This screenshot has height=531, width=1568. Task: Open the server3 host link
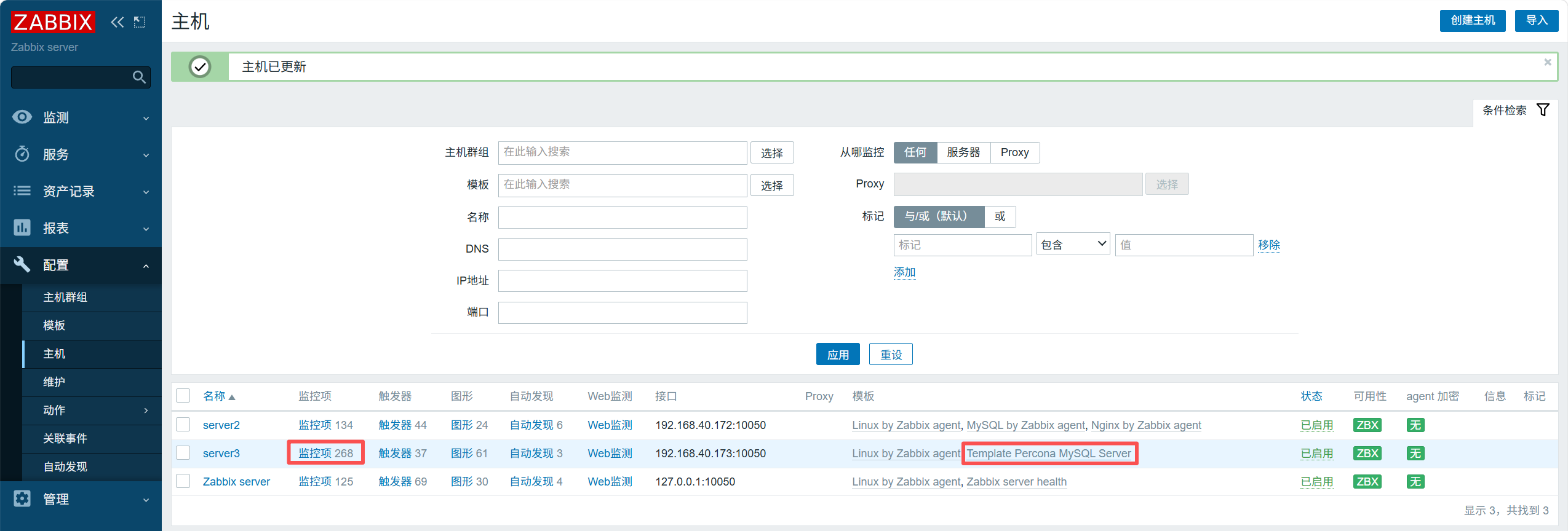pos(221,453)
